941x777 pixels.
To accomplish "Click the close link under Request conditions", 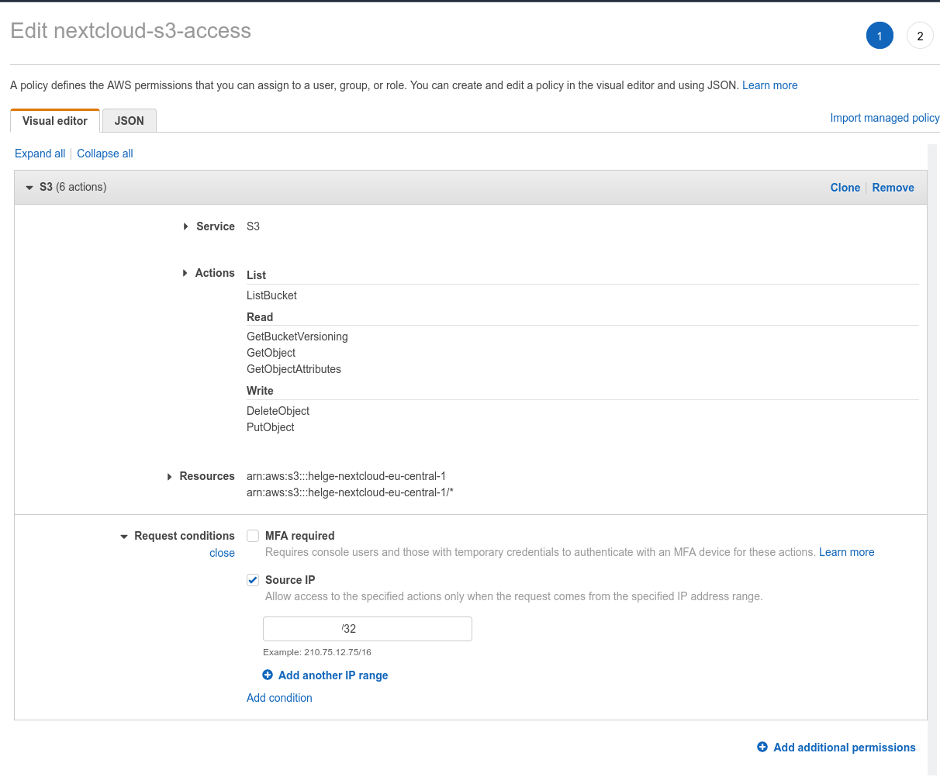I will tap(222, 552).
